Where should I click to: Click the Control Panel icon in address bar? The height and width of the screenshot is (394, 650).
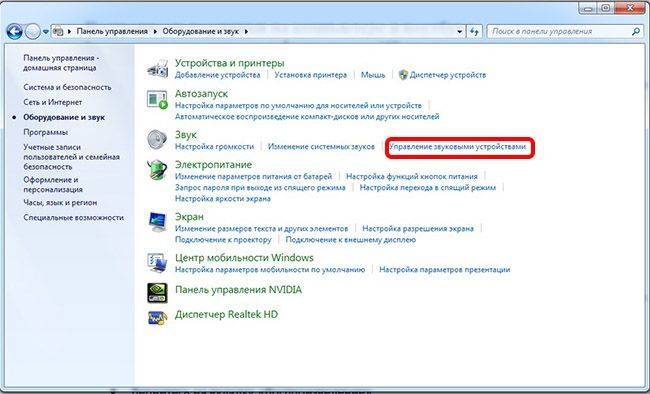coord(59,32)
